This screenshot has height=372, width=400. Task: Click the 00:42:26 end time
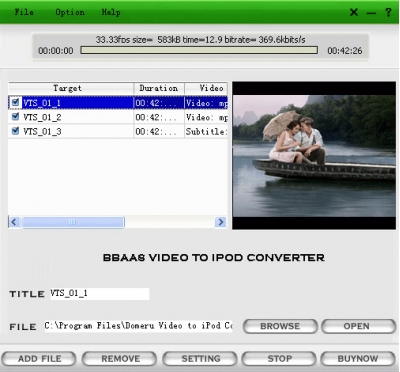[x=344, y=51]
